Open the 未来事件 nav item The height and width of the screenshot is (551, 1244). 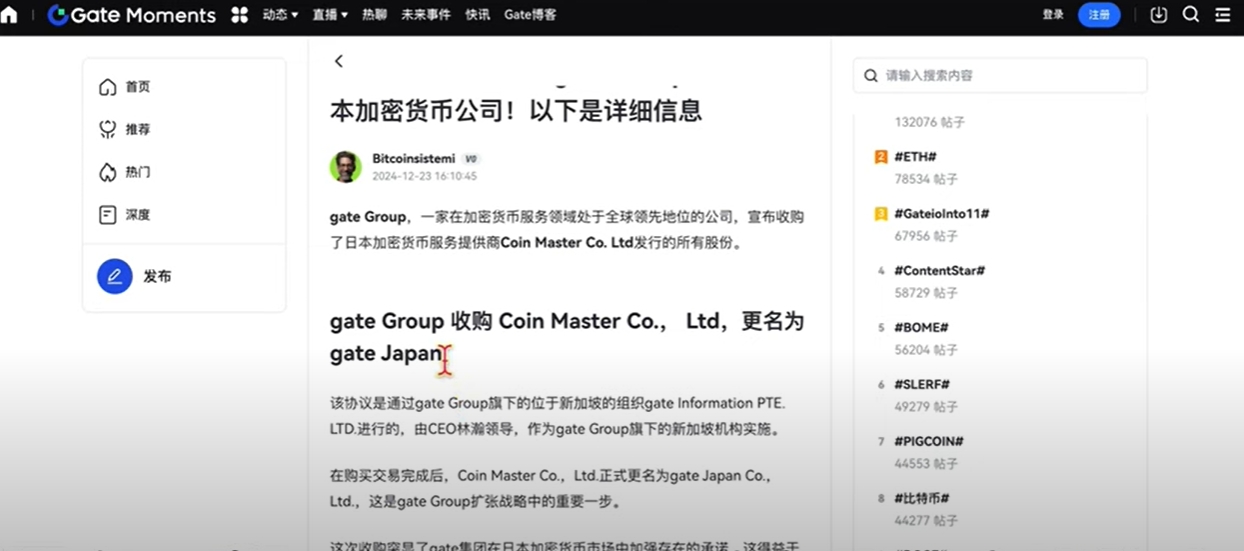[426, 15]
